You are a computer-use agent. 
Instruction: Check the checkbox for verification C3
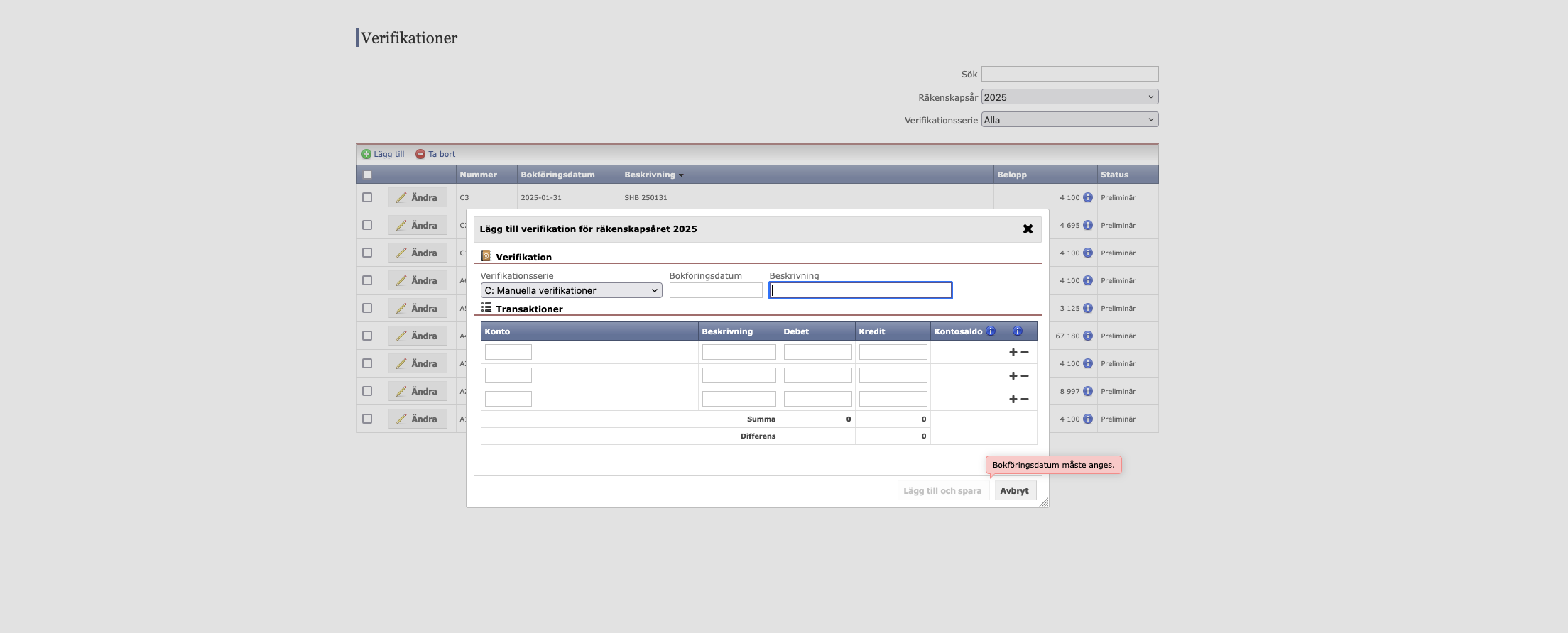coord(367,197)
